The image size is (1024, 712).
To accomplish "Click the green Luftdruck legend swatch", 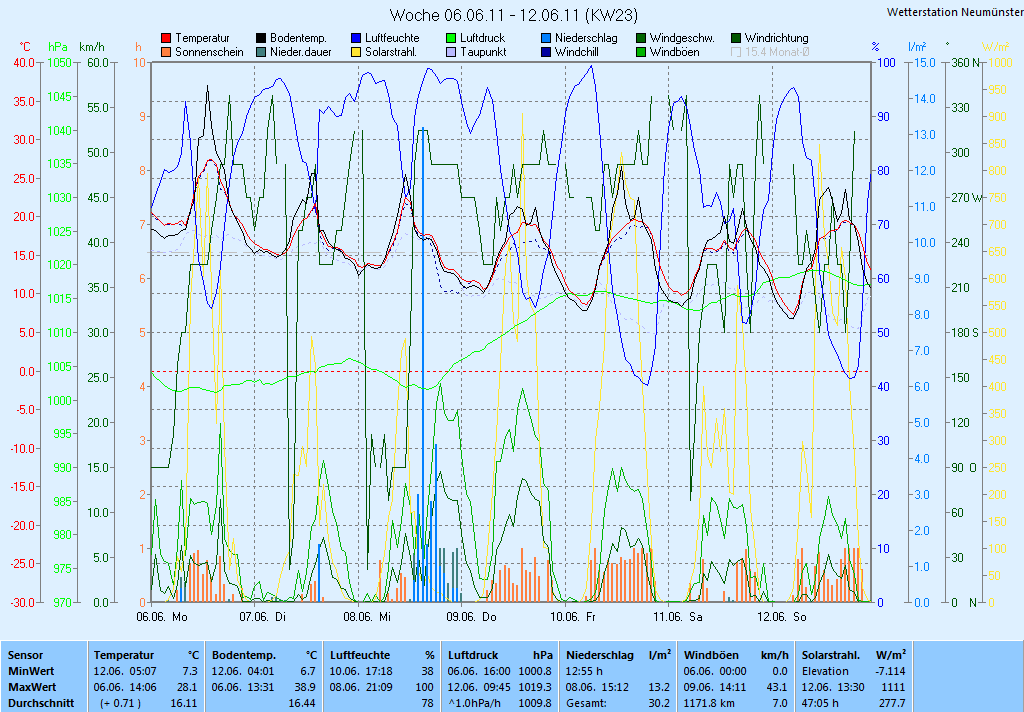I will click(451, 39).
